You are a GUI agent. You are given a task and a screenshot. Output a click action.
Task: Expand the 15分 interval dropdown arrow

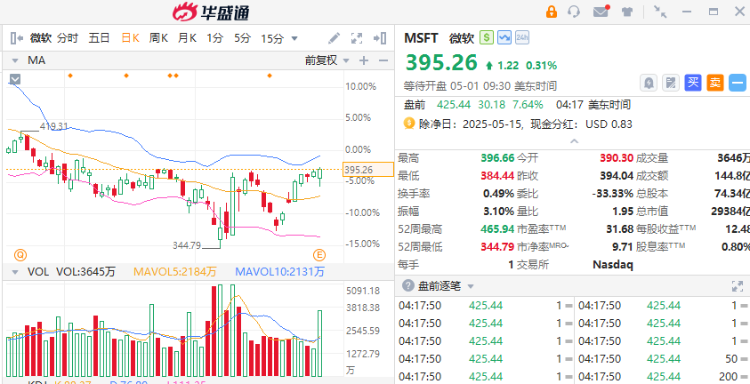click(295, 38)
